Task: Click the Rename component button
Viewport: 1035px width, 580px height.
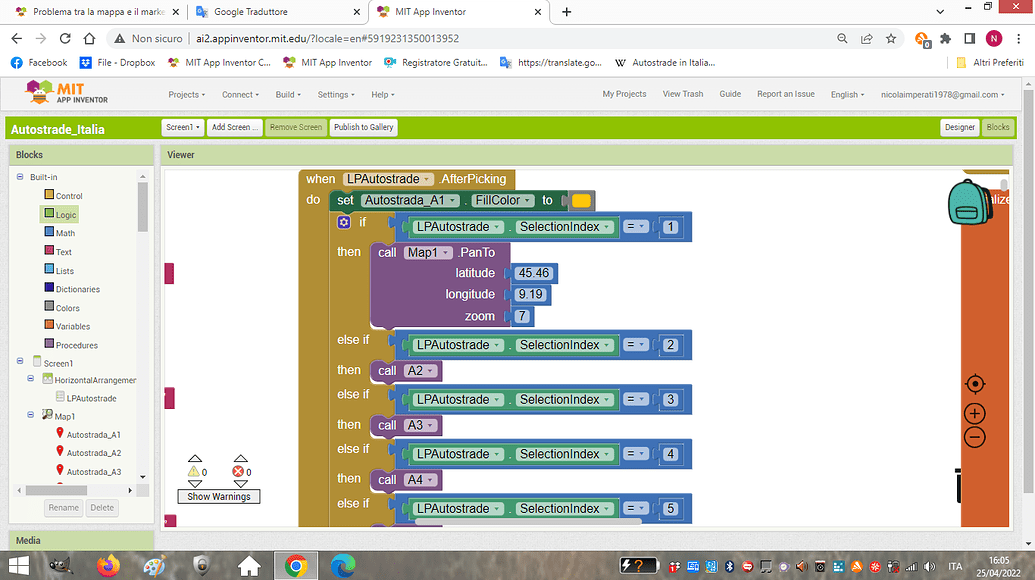Action: point(63,507)
